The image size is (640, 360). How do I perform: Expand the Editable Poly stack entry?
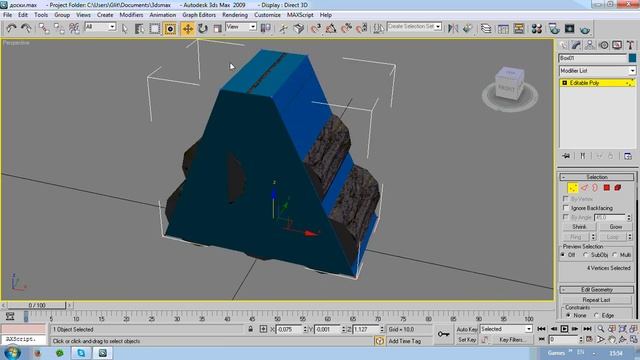click(x=565, y=83)
